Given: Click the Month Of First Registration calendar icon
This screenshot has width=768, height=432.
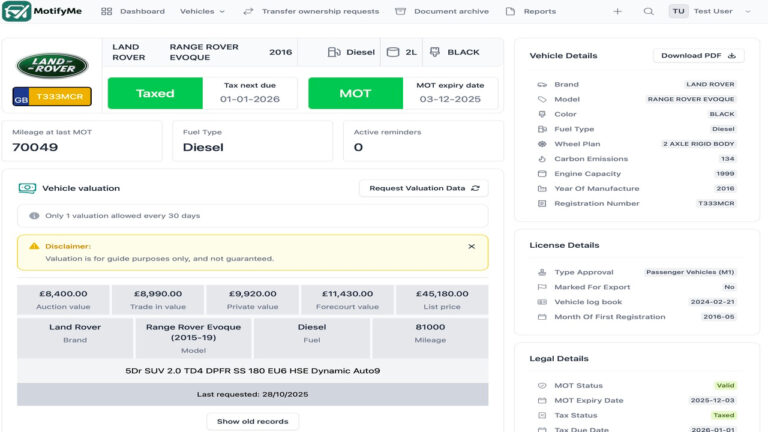Looking at the screenshot, I should tap(542, 317).
